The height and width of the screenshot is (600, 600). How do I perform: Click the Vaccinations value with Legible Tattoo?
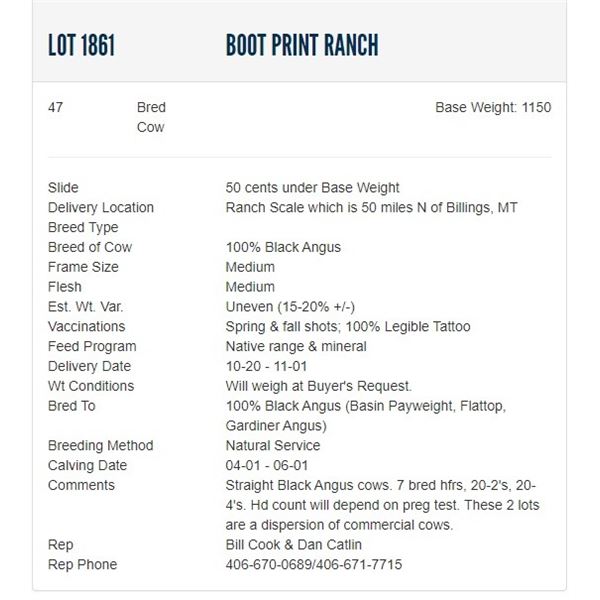(348, 327)
